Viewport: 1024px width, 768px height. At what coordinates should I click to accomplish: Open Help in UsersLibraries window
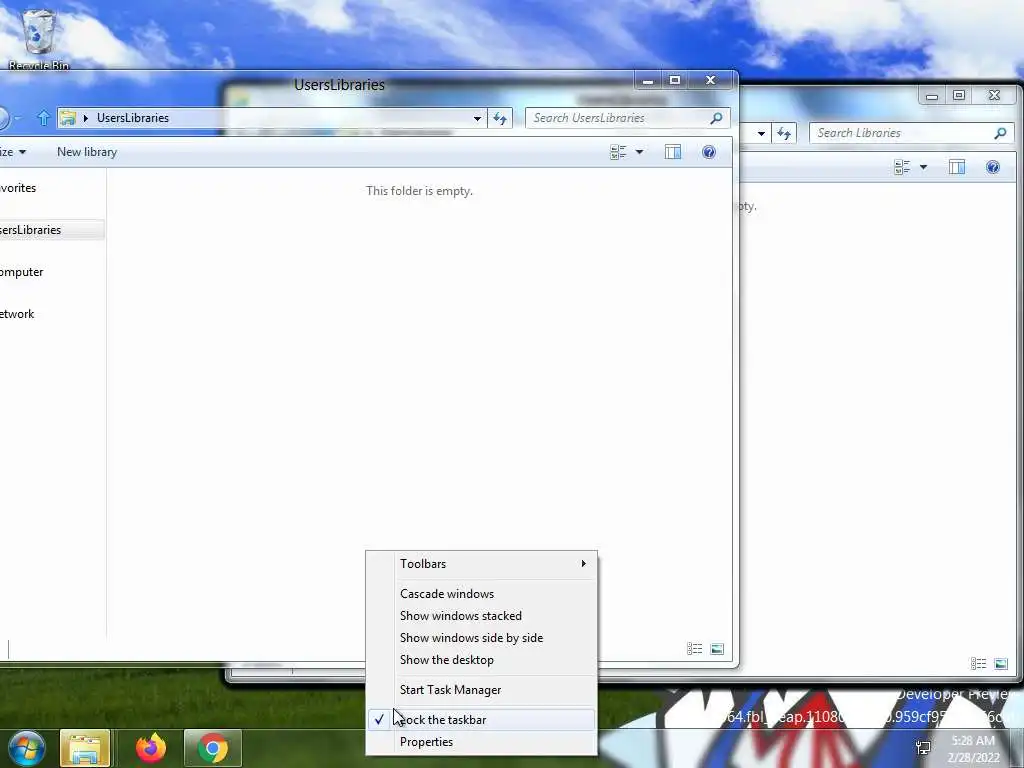tap(709, 152)
